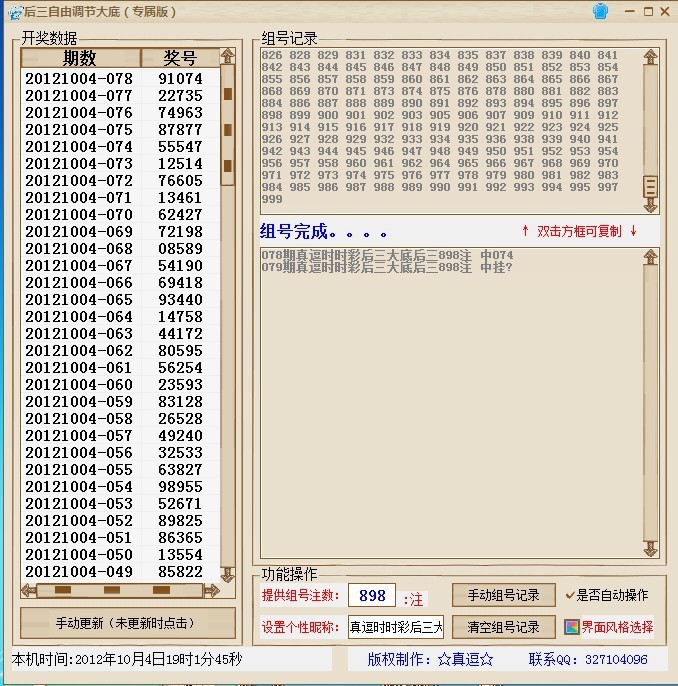
Task: Select row 20121004-055
Action: click(120, 469)
